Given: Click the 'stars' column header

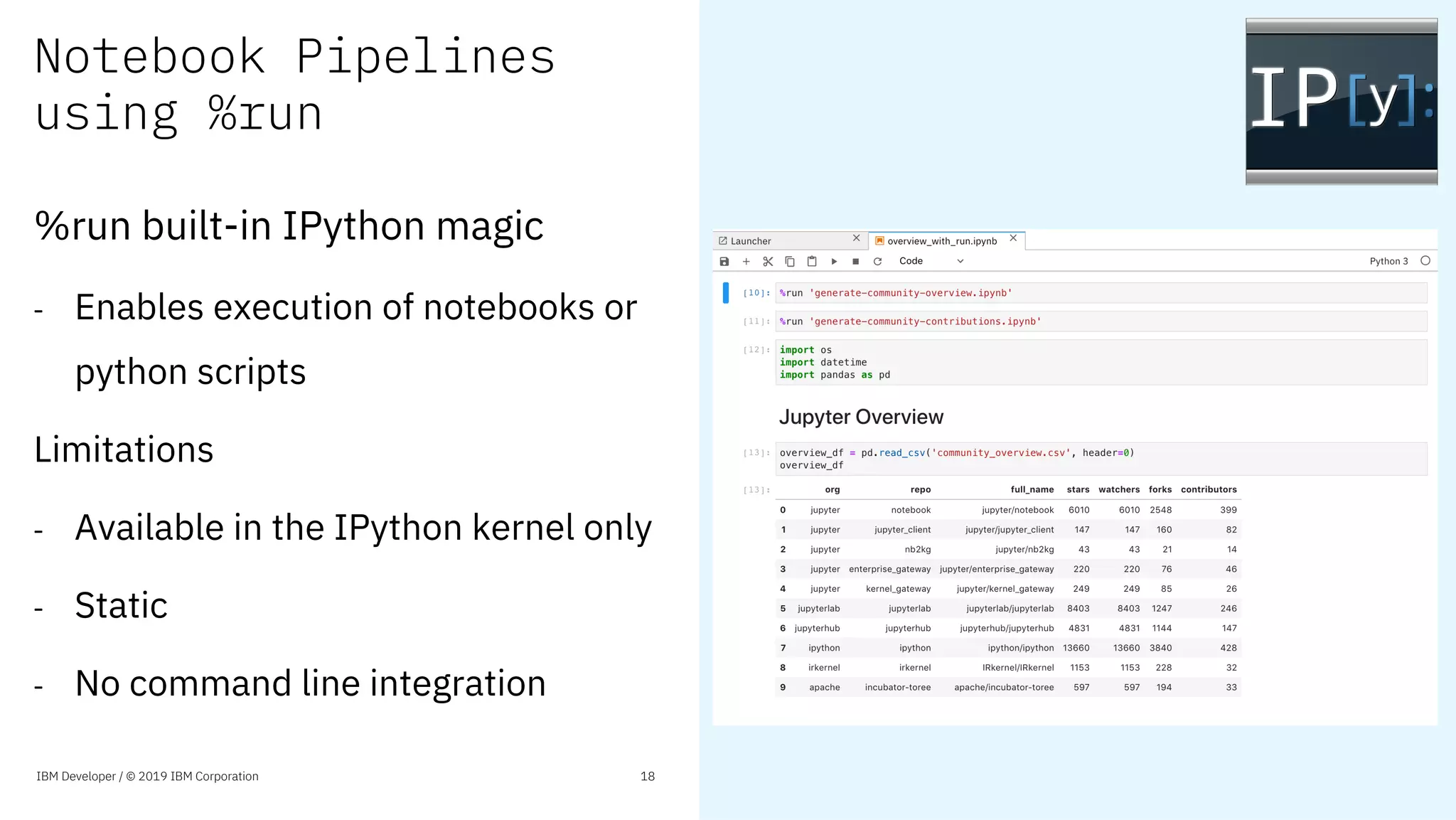Looking at the screenshot, I should (1078, 489).
